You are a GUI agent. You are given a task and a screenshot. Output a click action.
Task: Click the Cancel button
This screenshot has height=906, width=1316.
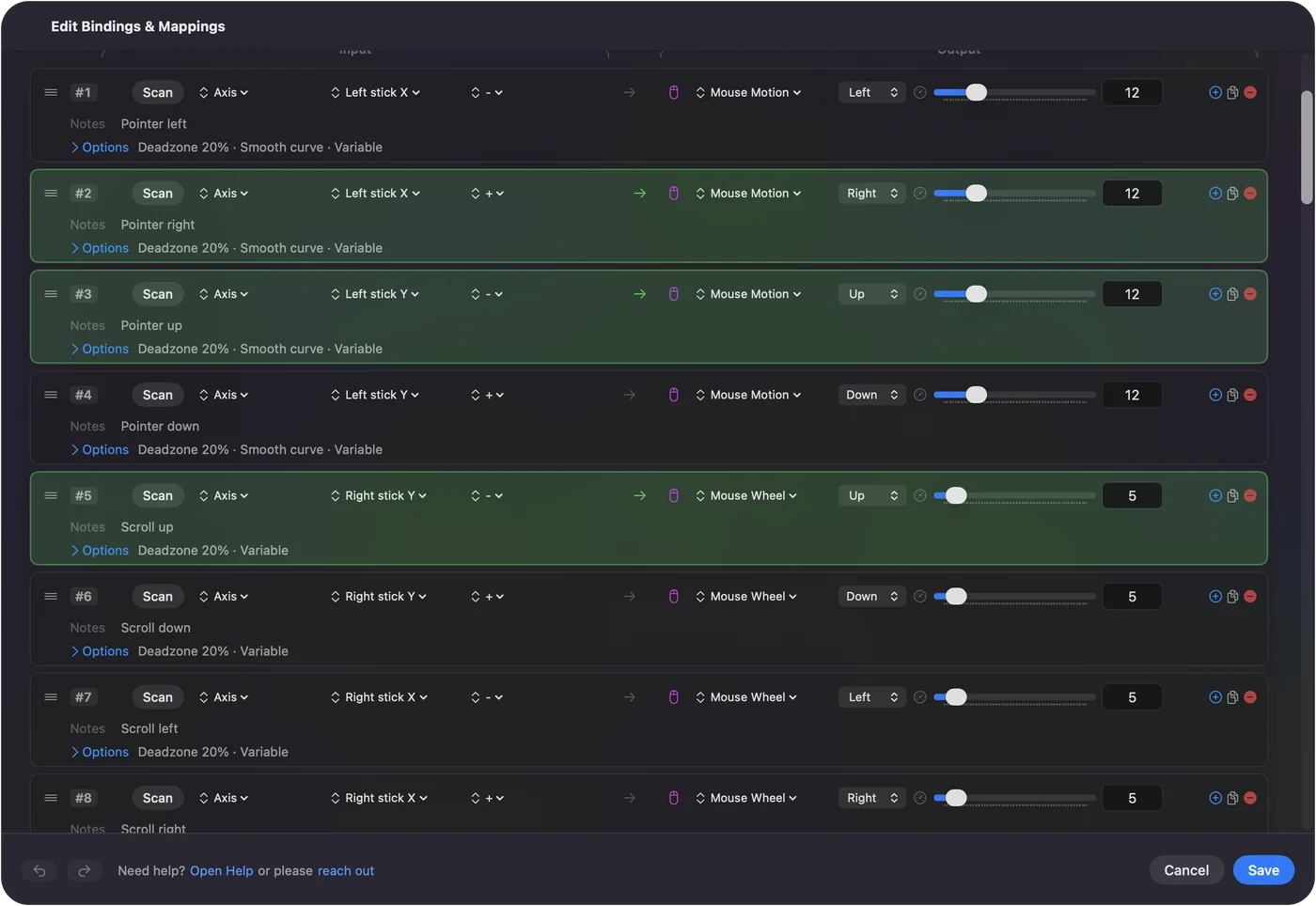click(x=1186, y=870)
